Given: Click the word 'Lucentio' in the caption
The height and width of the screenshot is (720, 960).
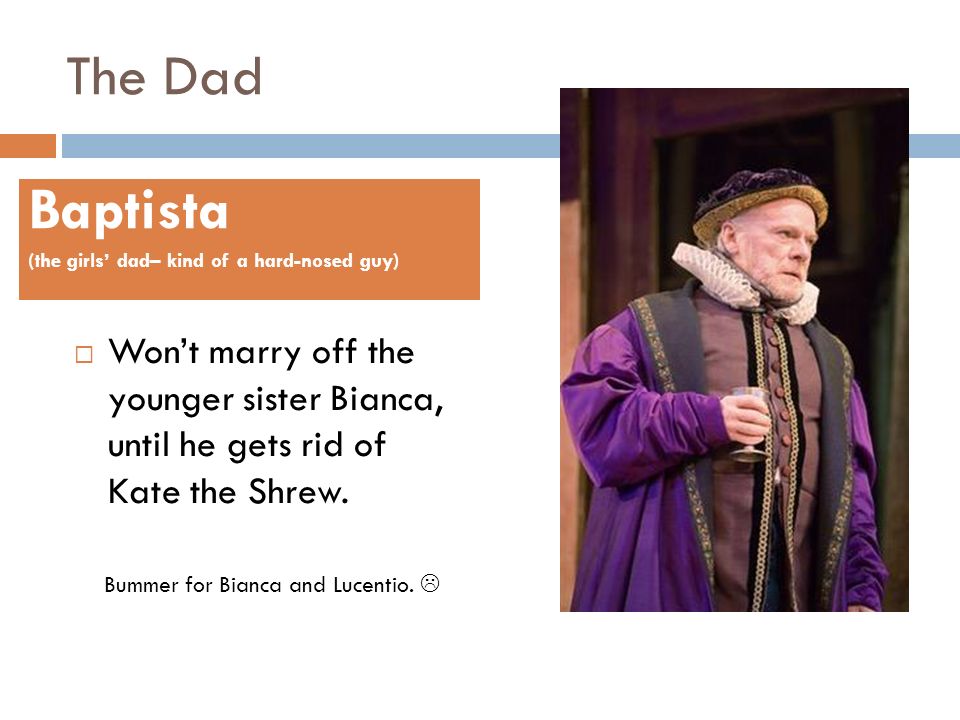Looking at the screenshot, I should 373,585.
